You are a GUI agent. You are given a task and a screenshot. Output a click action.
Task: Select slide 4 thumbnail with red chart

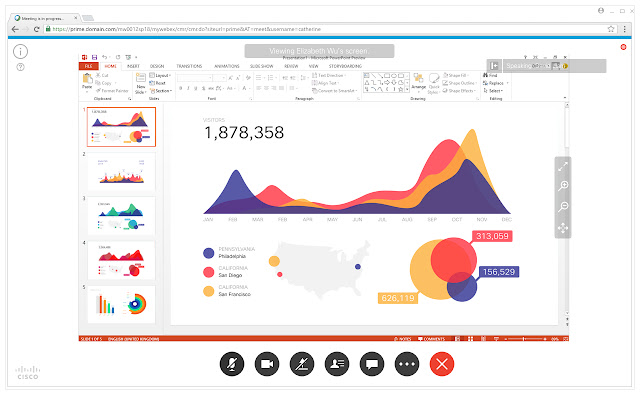[121, 260]
